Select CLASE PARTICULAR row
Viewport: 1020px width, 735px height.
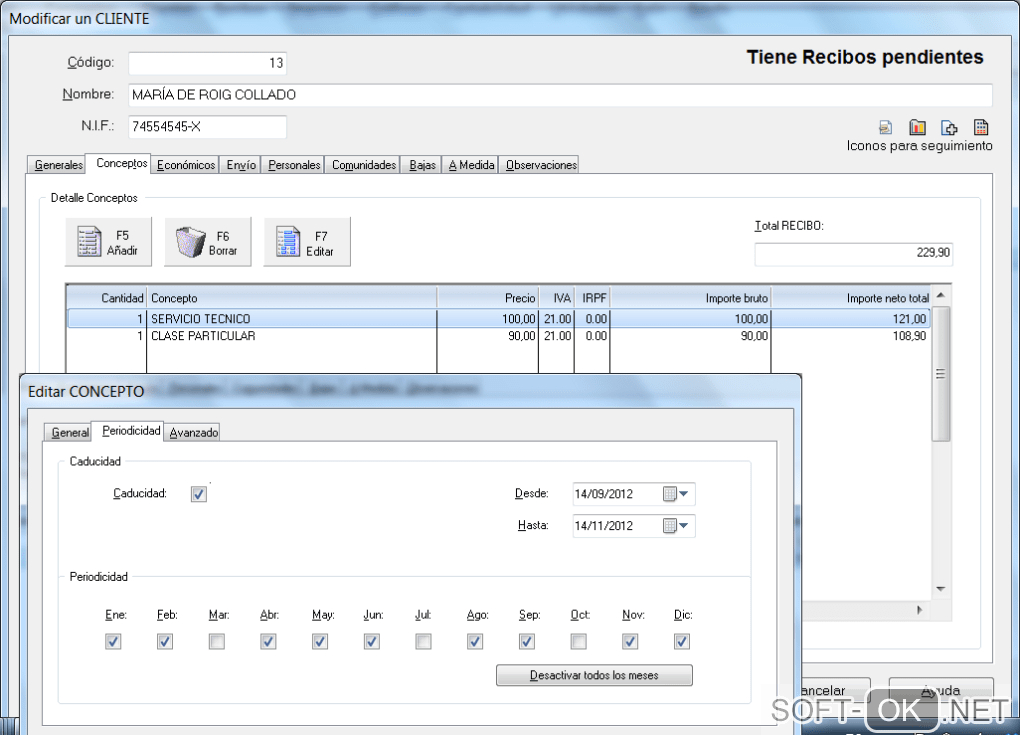[x=498, y=336]
